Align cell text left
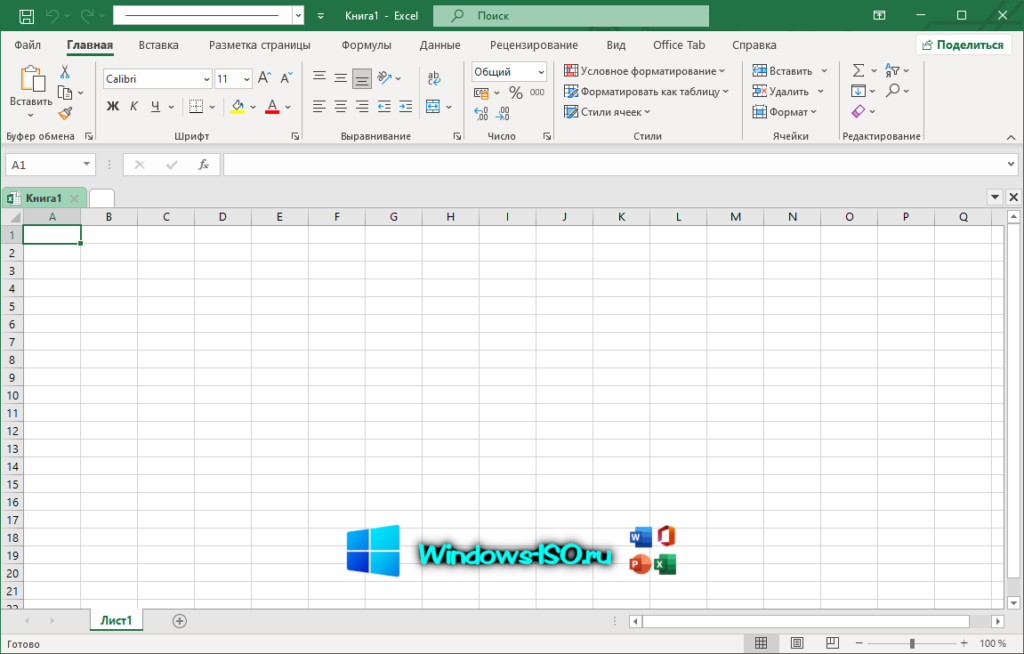 coord(319,106)
